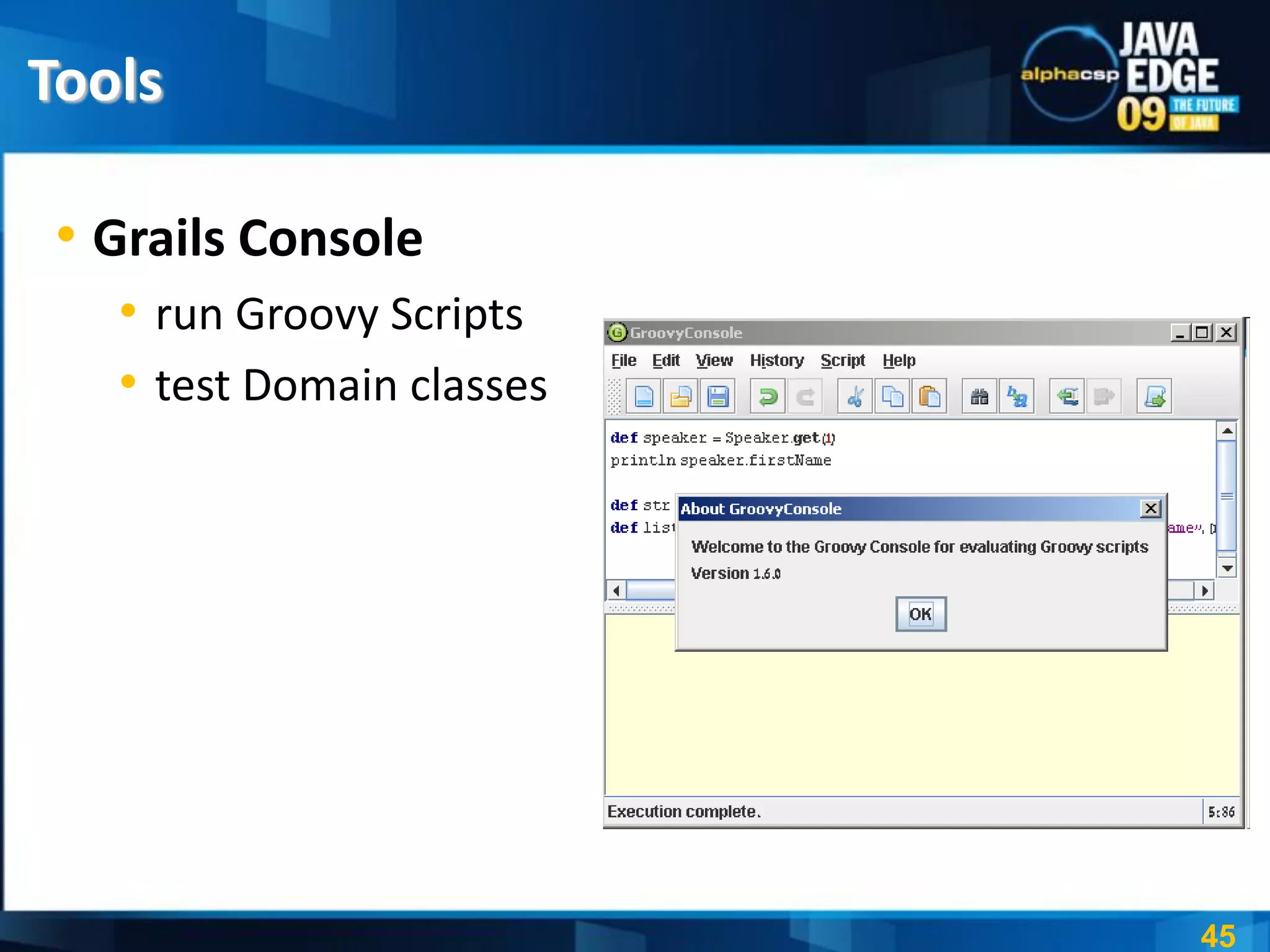Open the Help menu
Screen dimensions: 1270x952
tap(899, 360)
